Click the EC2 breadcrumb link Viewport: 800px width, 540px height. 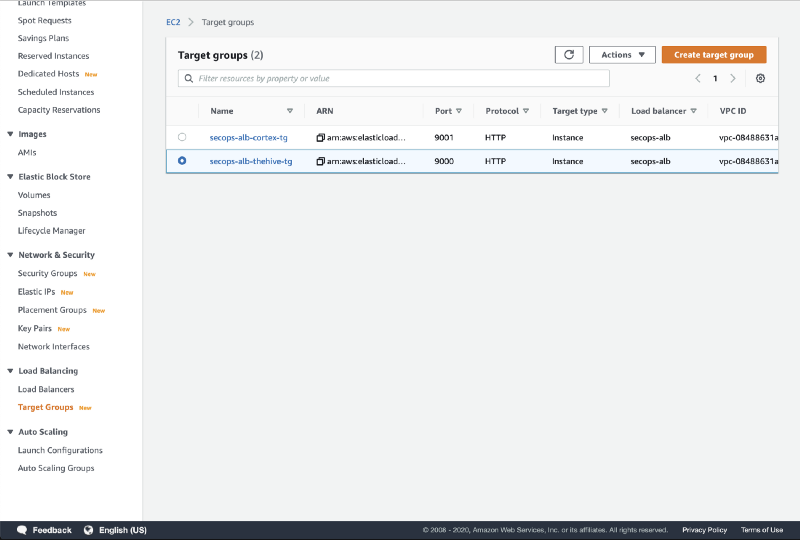pos(173,21)
